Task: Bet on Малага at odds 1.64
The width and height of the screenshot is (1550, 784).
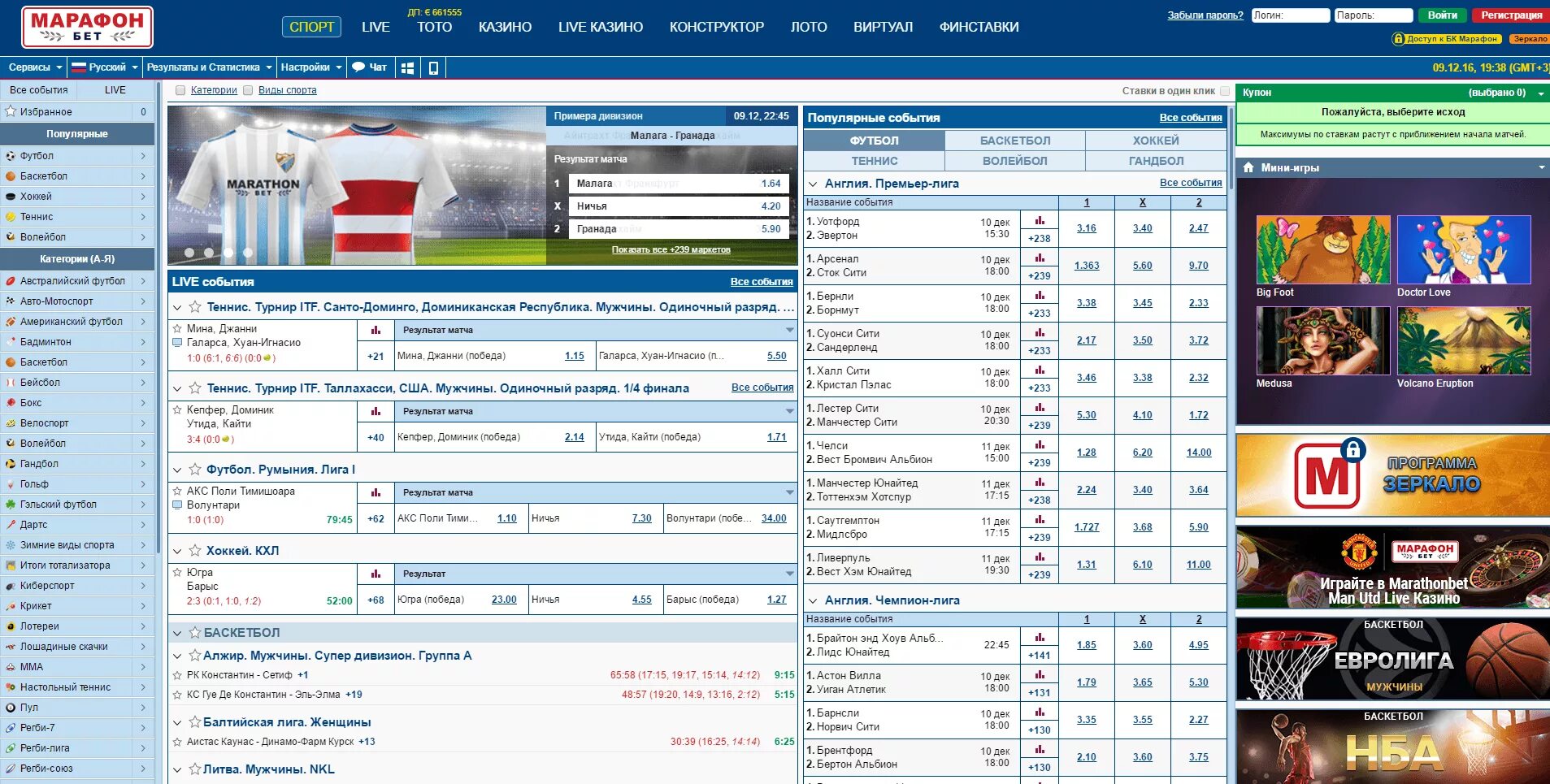Action: pyautogui.click(x=677, y=184)
